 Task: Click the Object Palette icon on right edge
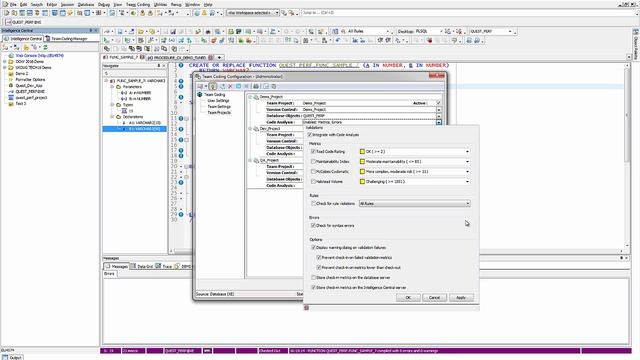(x=636, y=31)
